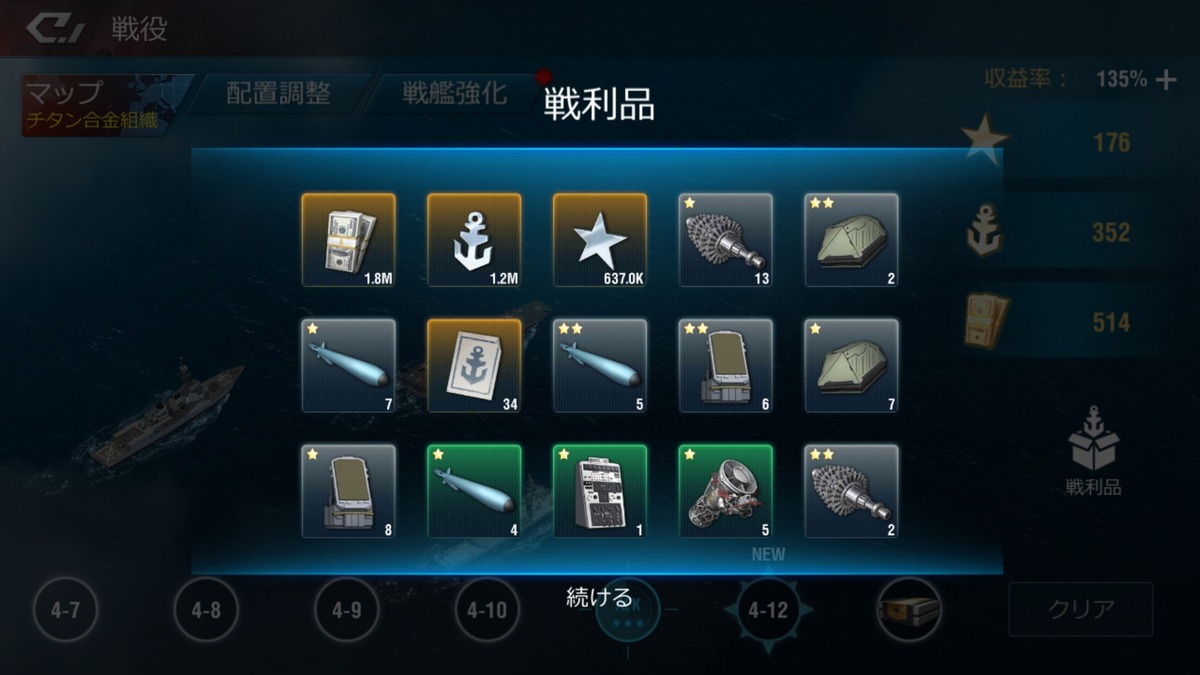The height and width of the screenshot is (675, 1200).
Task: Select stage node 4-12
Action: [x=768, y=609]
